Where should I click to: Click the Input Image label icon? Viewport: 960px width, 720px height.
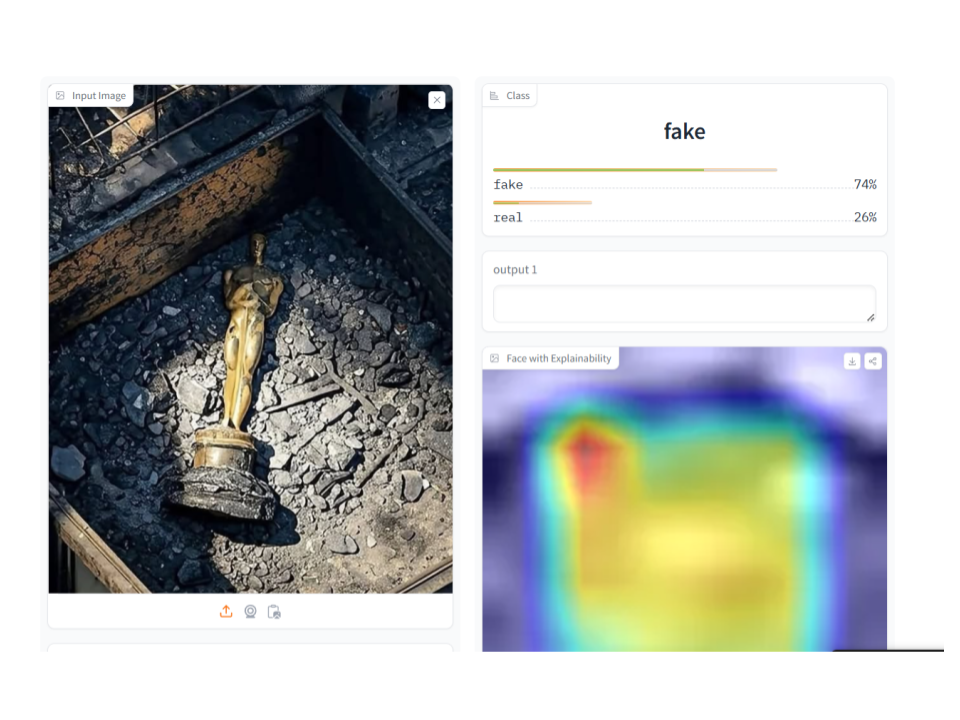60,96
